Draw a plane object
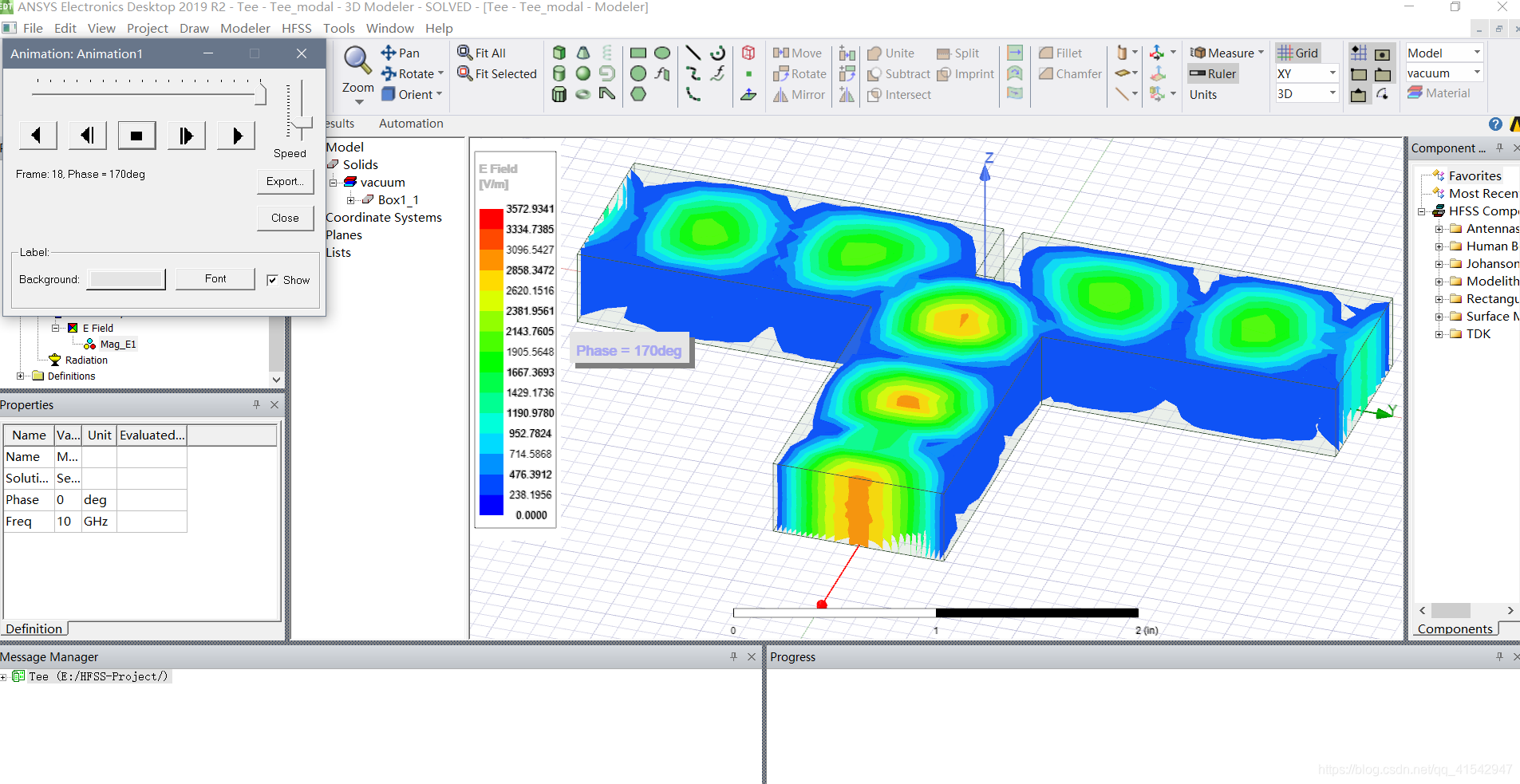 tap(748, 95)
